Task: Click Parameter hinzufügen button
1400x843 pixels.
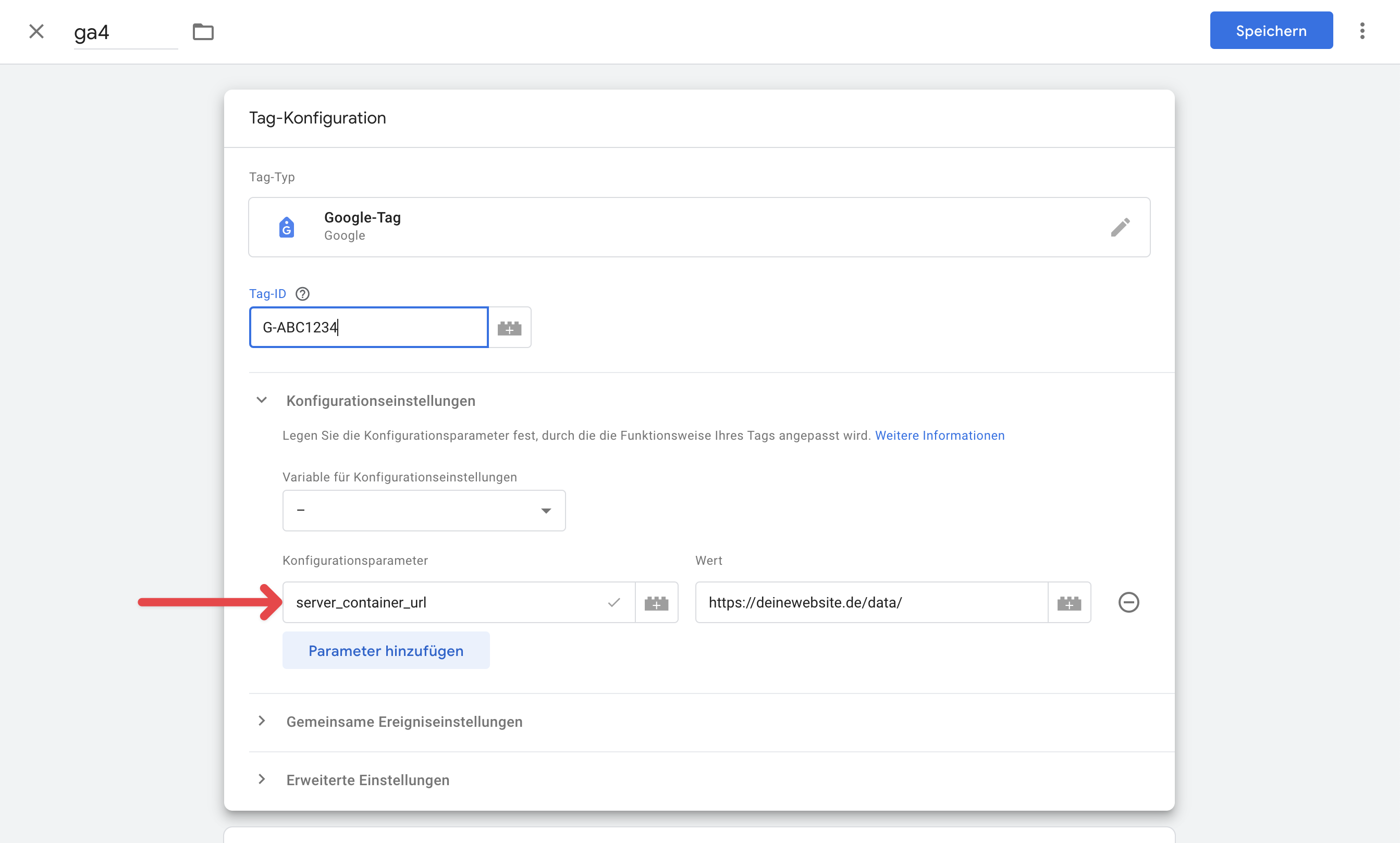Action: click(x=386, y=650)
